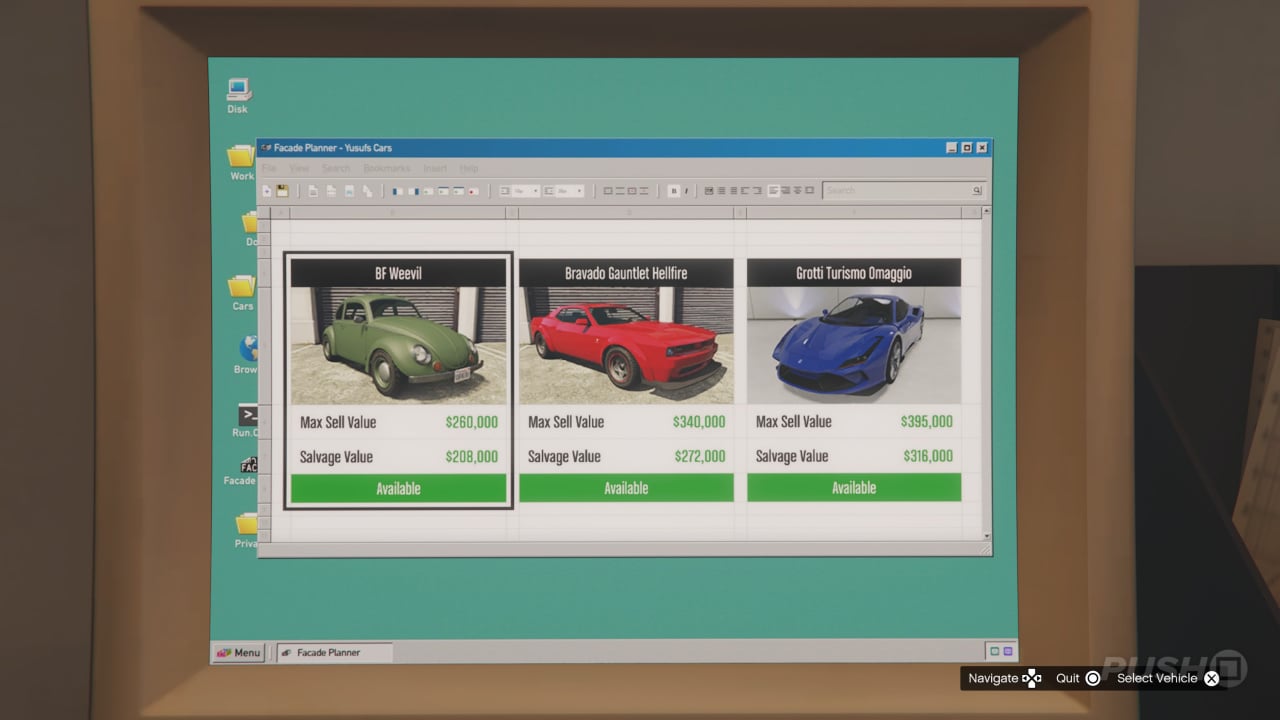Click the $260,000 max sell value
Image resolution: width=1280 pixels, height=720 pixels.
tap(471, 422)
